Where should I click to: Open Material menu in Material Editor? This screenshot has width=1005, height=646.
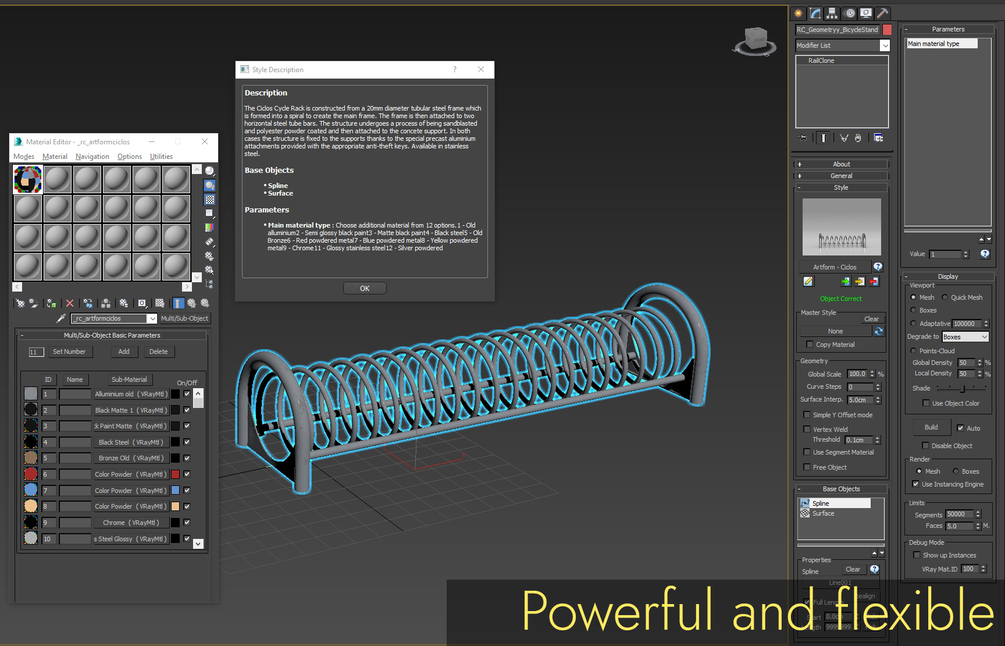[x=54, y=156]
